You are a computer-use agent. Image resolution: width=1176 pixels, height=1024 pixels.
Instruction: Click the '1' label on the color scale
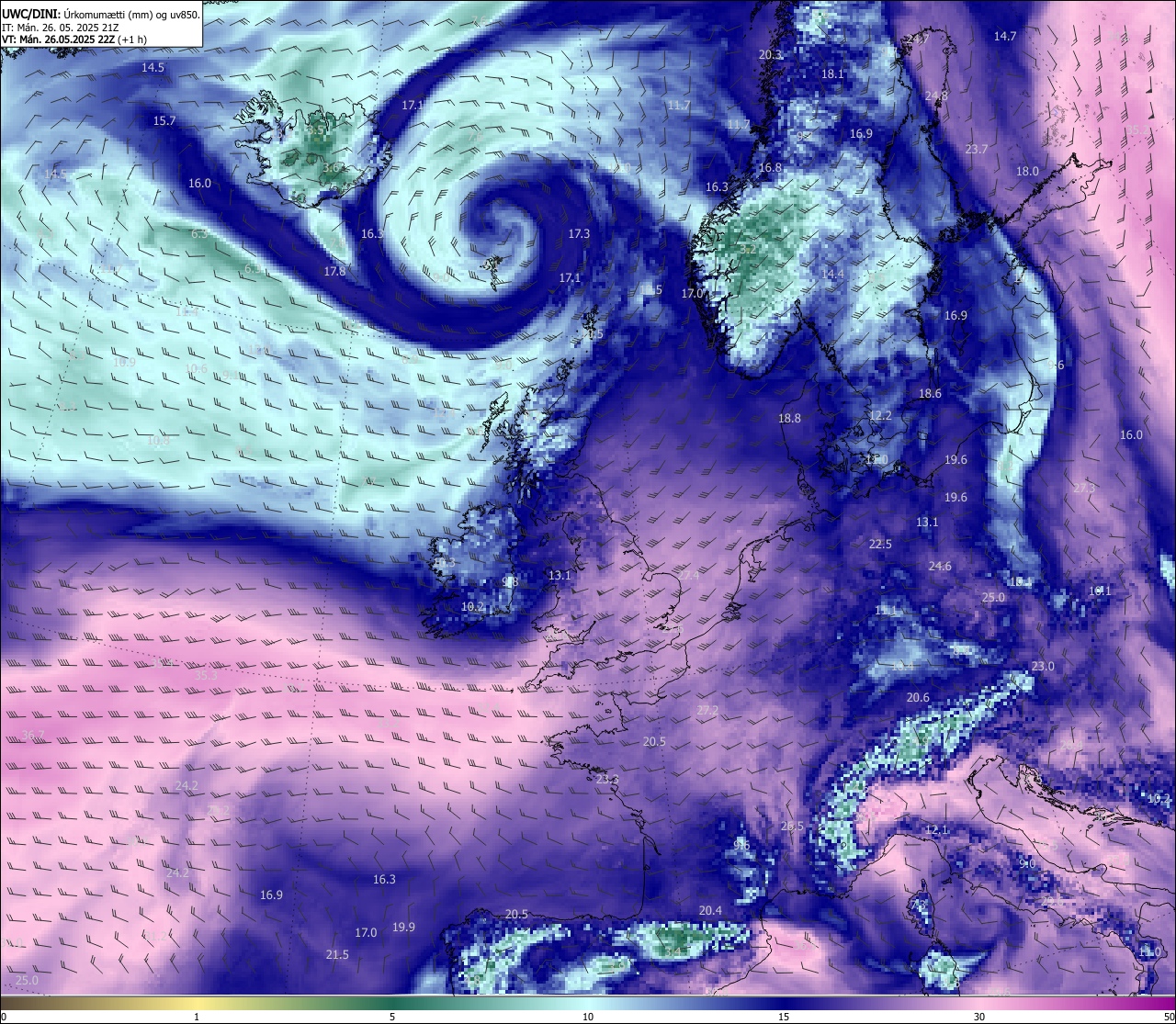(x=197, y=1017)
